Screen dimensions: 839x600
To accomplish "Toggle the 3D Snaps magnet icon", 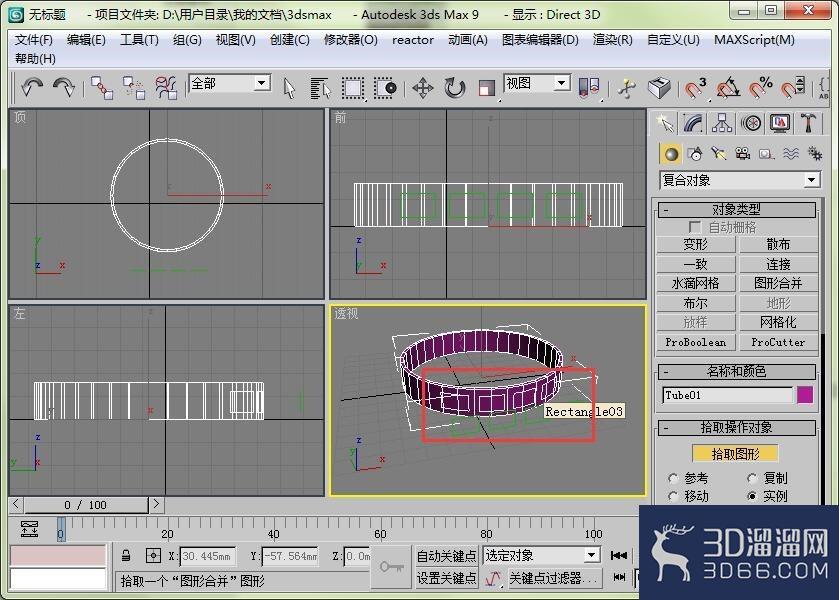I will 696,88.
